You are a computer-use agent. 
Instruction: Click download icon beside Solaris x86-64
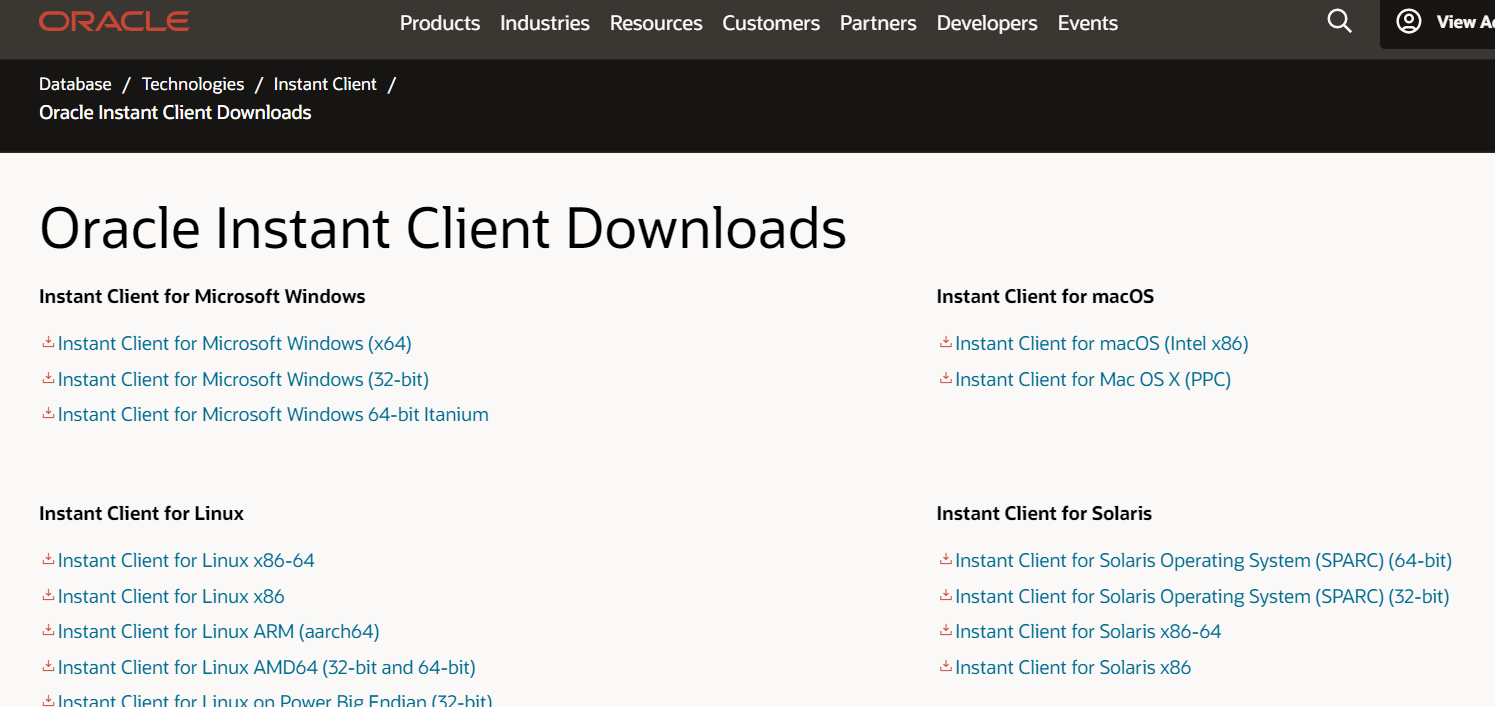pyautogui.click(x=945, y=631)
